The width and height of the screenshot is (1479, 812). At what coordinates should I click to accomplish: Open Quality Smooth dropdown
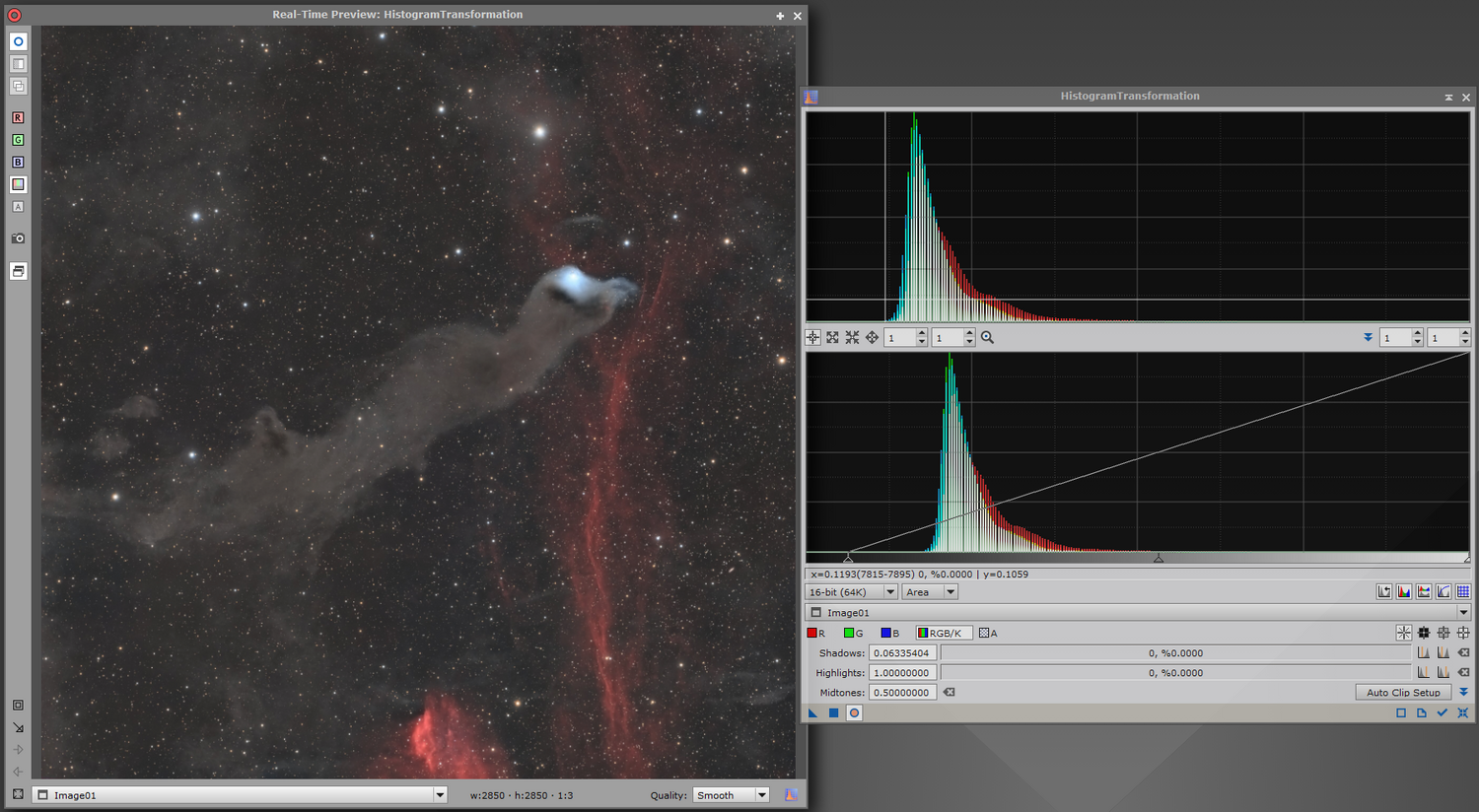pos(731,795)
